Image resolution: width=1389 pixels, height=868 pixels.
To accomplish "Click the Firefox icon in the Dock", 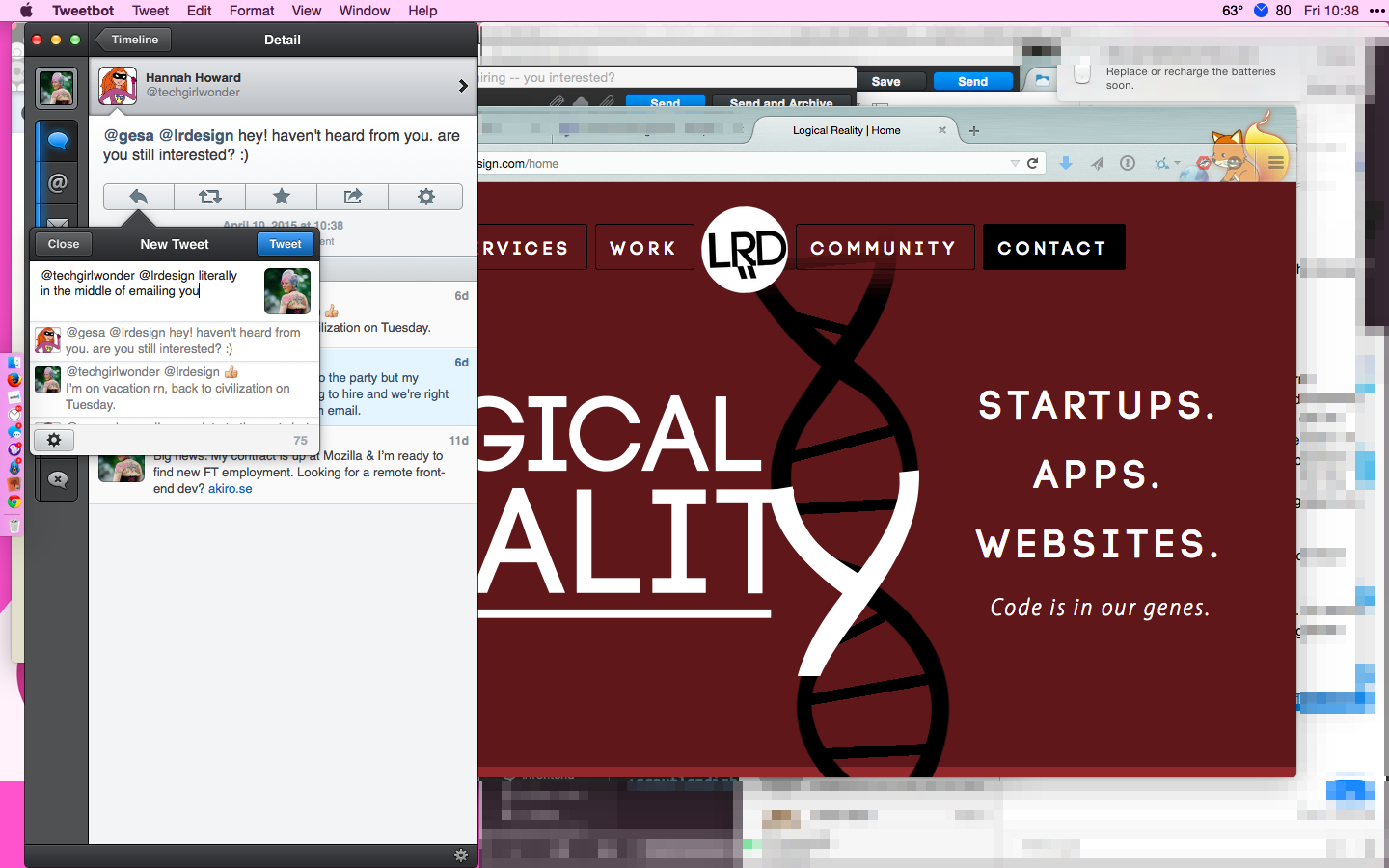I will click(x=14, y=379).
